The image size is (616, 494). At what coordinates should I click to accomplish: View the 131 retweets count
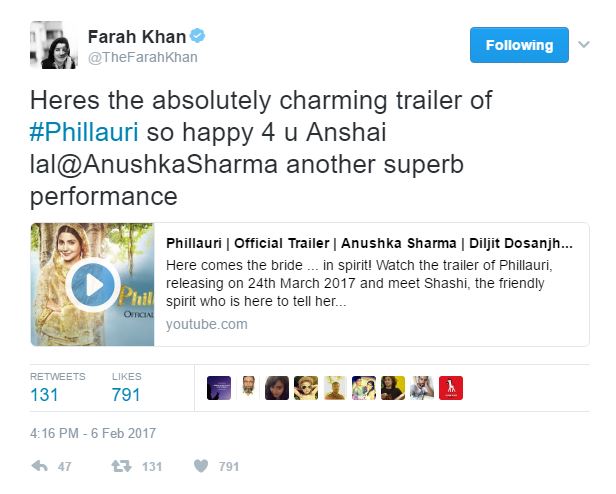point(44,395)
